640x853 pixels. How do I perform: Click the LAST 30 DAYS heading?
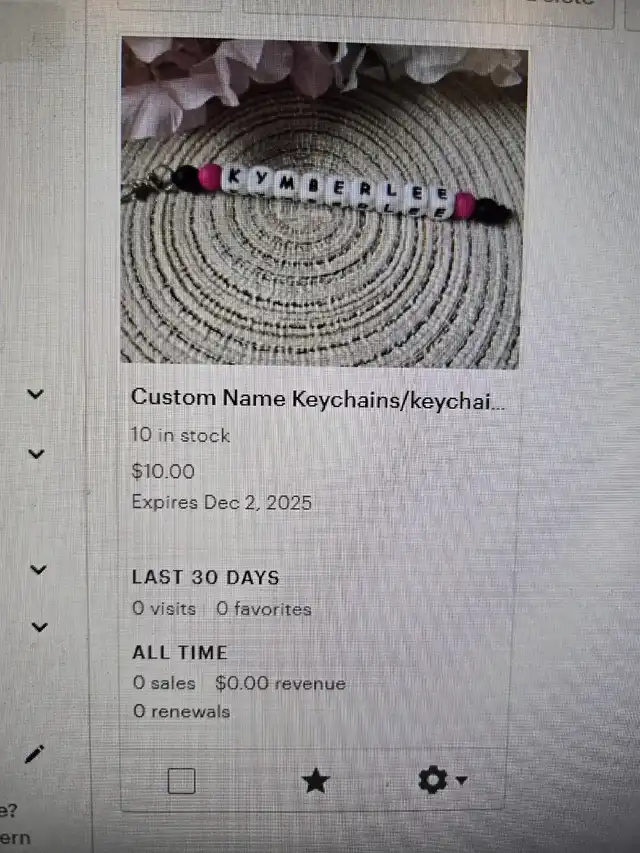click(x=205, y=577)
